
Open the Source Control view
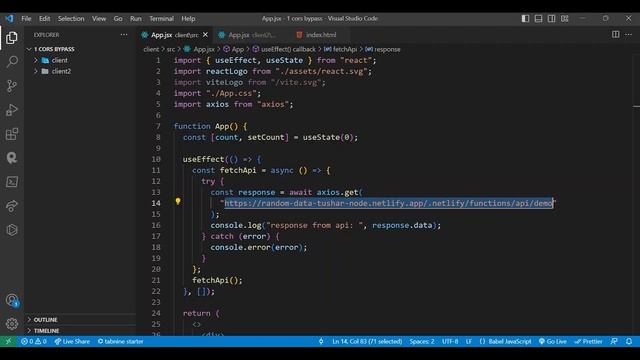coord(12,86)
